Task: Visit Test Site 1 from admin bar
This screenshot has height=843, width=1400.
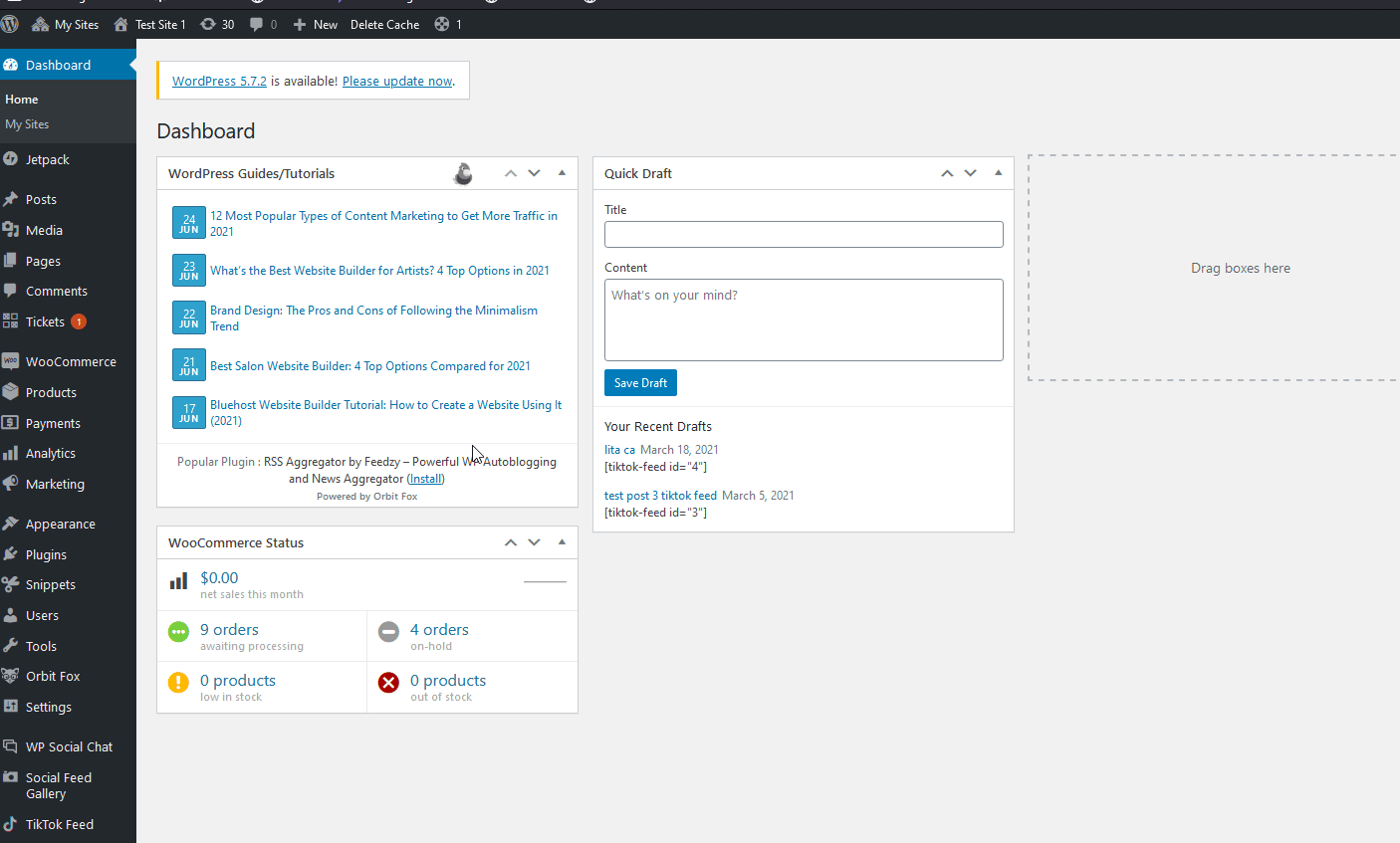Action: coord(149,24)
